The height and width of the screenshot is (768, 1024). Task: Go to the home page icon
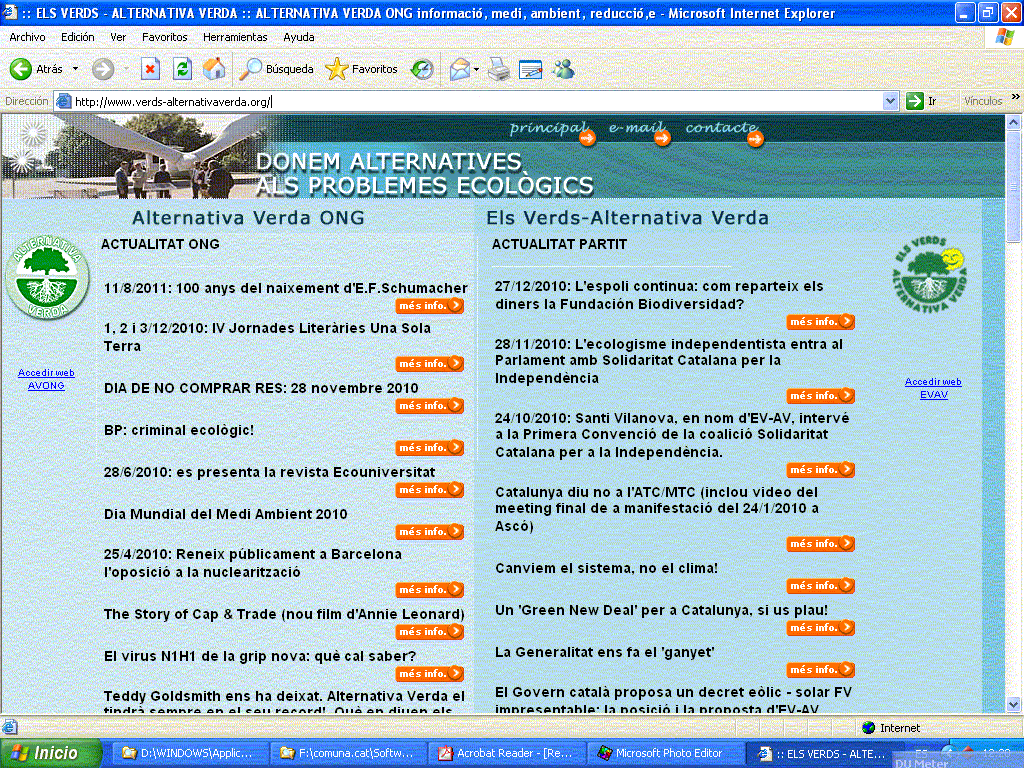(214, 69)
